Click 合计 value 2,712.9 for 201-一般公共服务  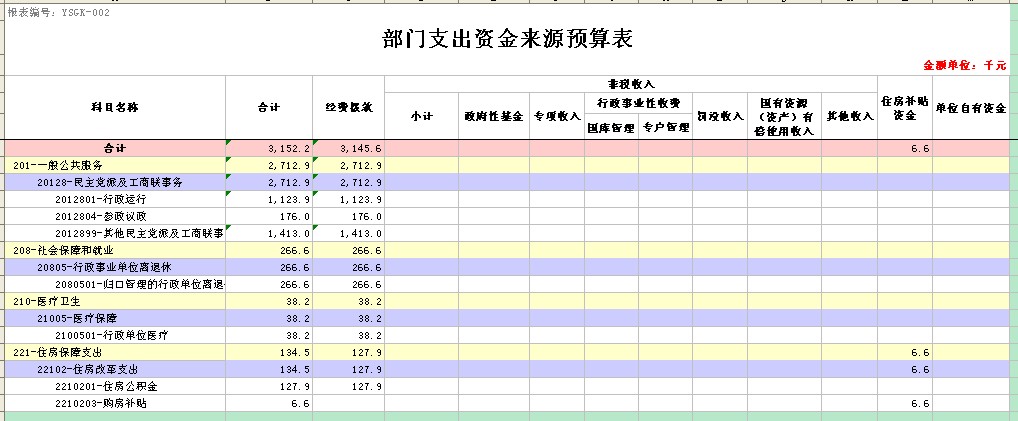(x=288, y=166)
